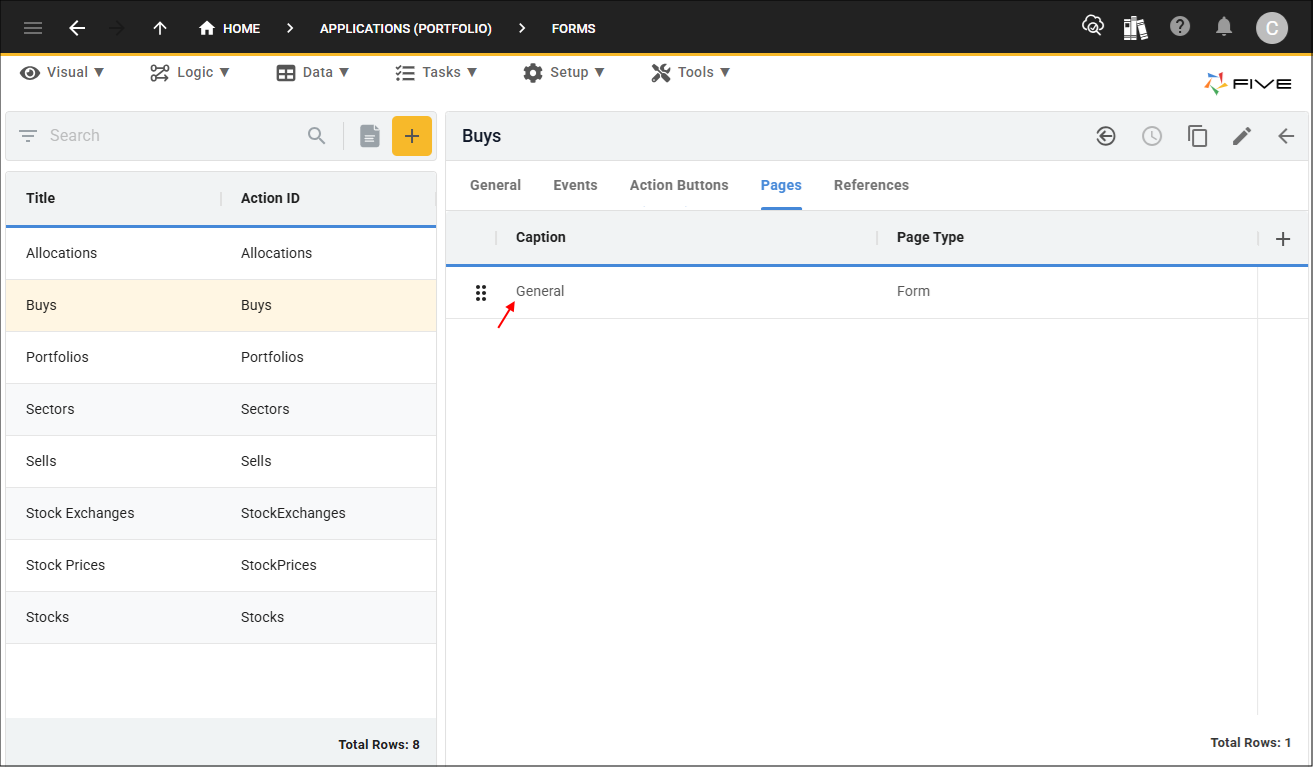Expand the Tasks menu

point(436,72)
